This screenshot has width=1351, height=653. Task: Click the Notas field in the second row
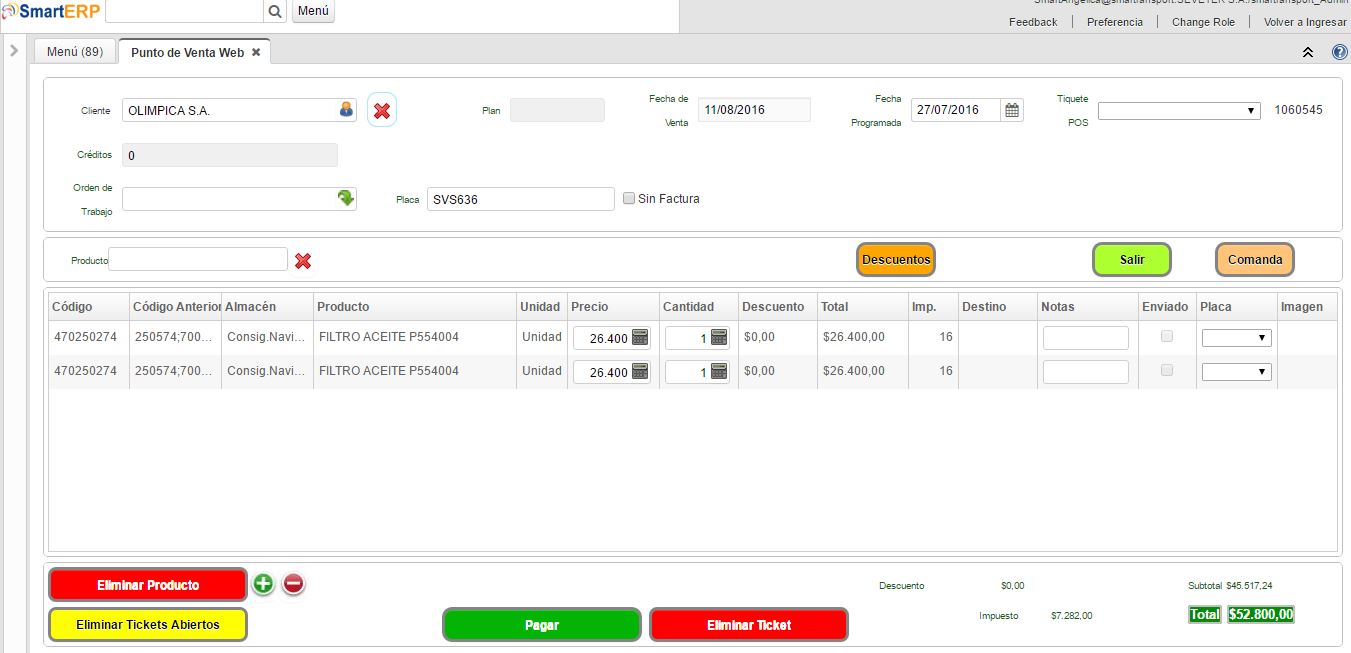[1086, 372]
